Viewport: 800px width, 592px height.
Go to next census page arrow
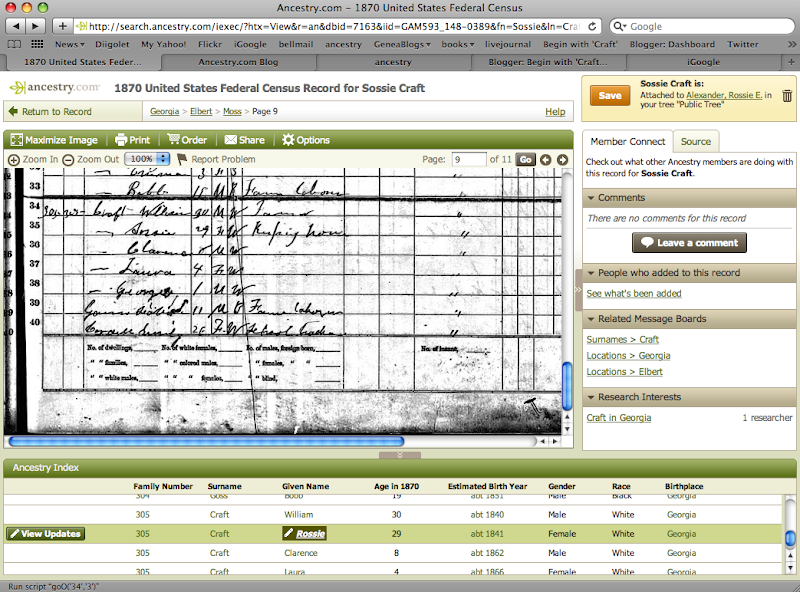click(x=562, y=160)
